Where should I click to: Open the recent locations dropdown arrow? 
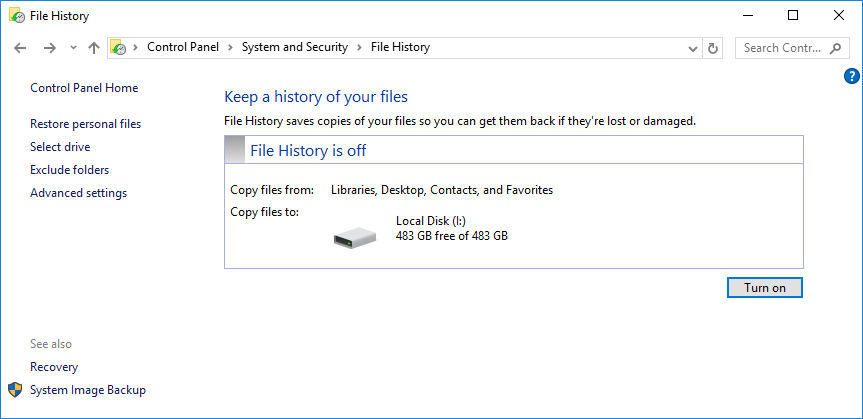pyautogui.click(x=73, y=48)
